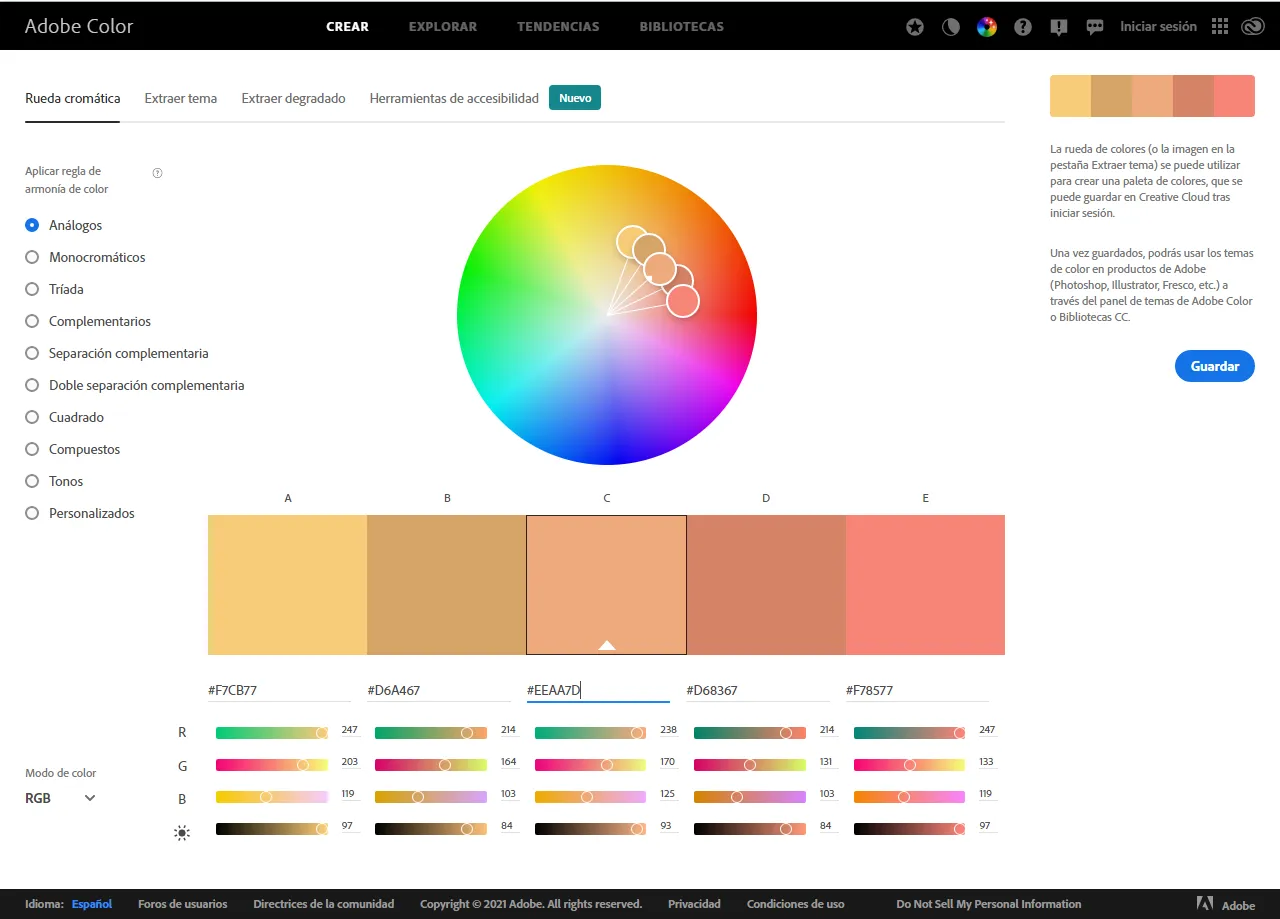This screenshot has height=919, width=1280.
Task: Select color swatch D in the palette
Action: [766, 585]
